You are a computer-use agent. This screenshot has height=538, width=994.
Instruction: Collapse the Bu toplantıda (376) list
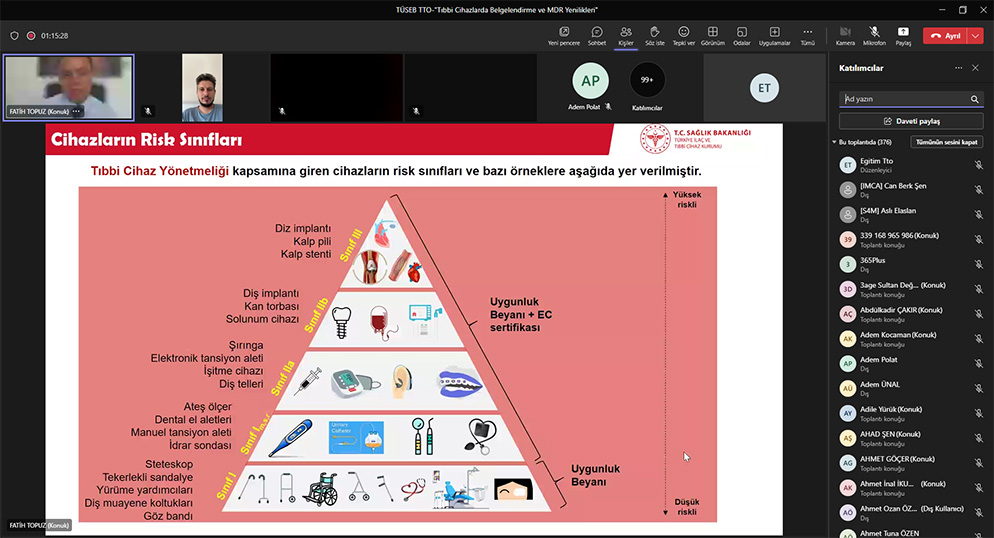tap(835, 142)
